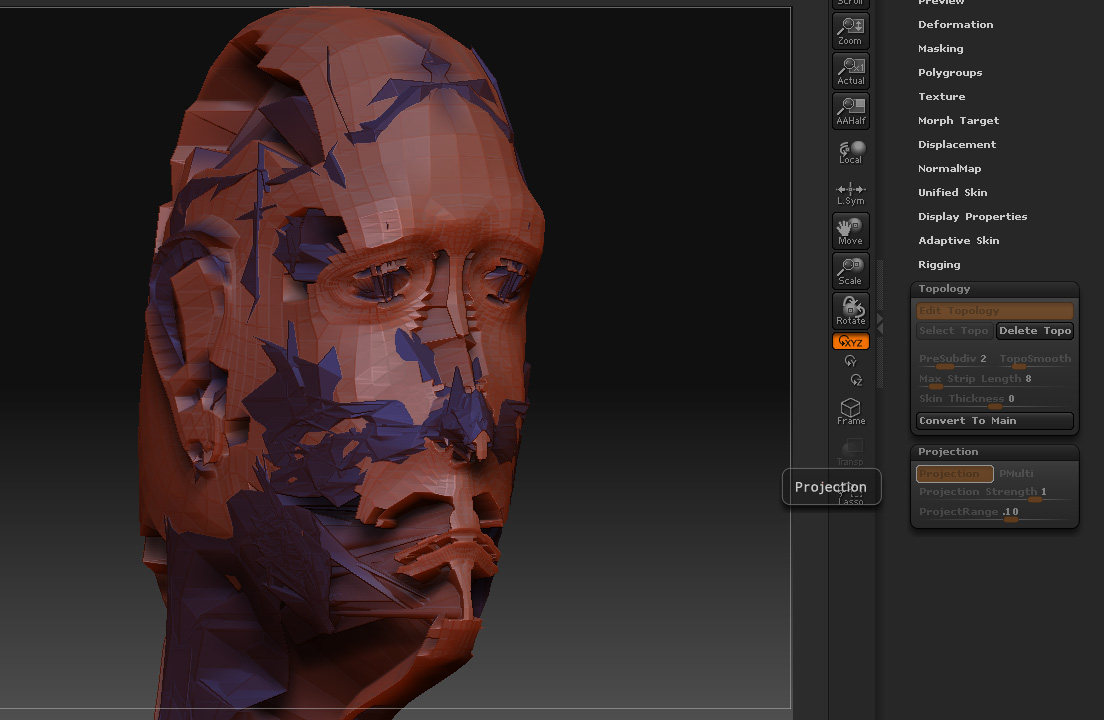Toggle Local transformations icon
1104x720 pixels.
point(851,151)
